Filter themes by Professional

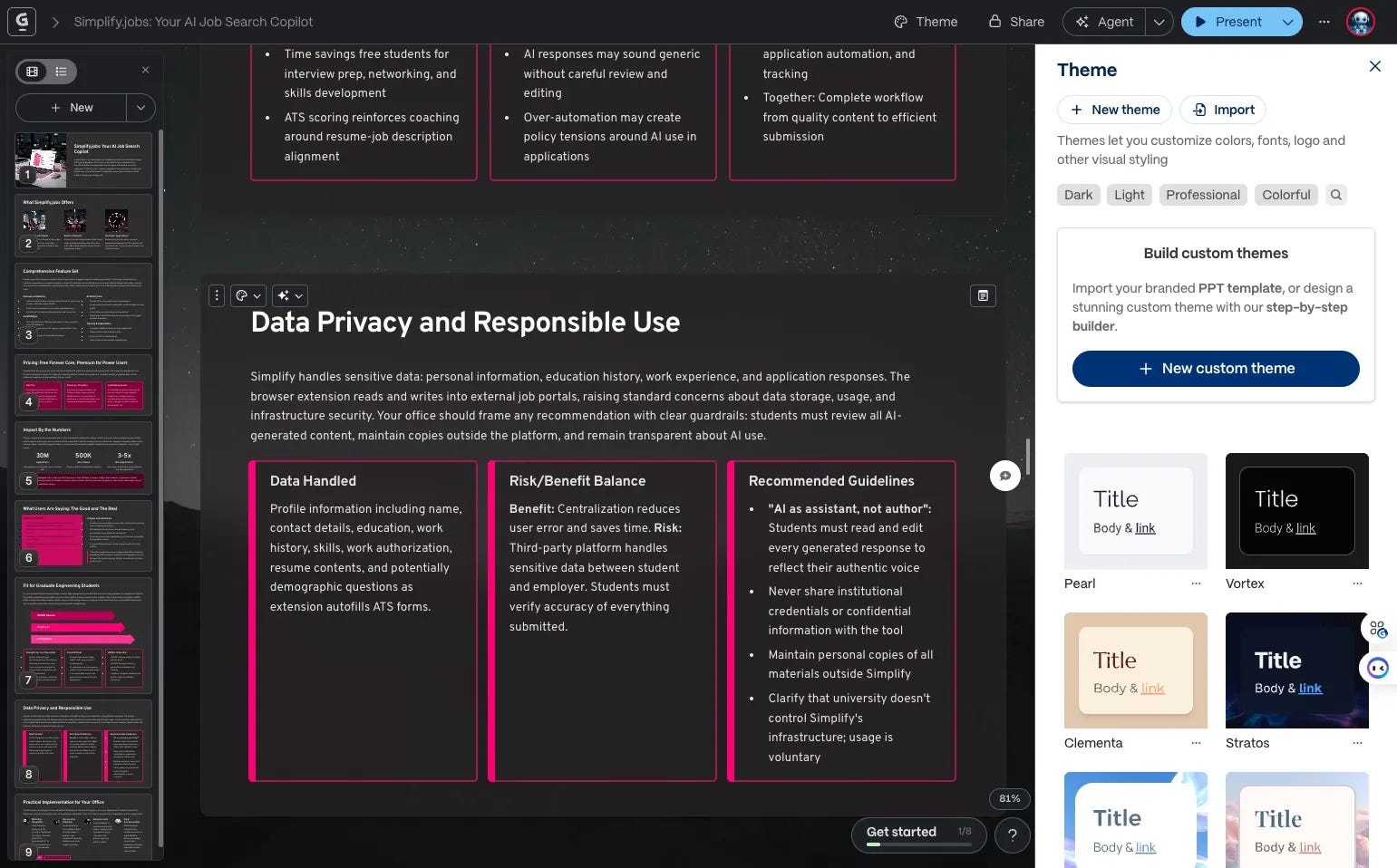tap(1202, 195)
